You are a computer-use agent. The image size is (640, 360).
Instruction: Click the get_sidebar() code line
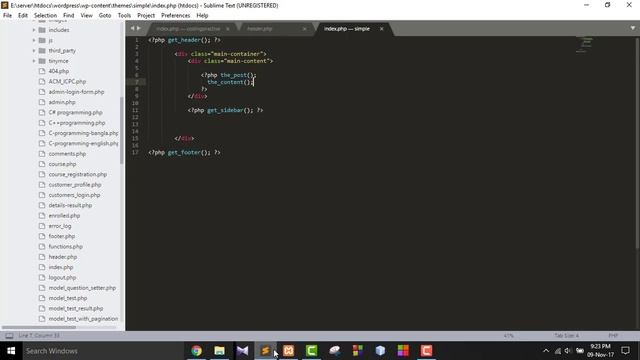pyautogui.click(x=225, y=110)
